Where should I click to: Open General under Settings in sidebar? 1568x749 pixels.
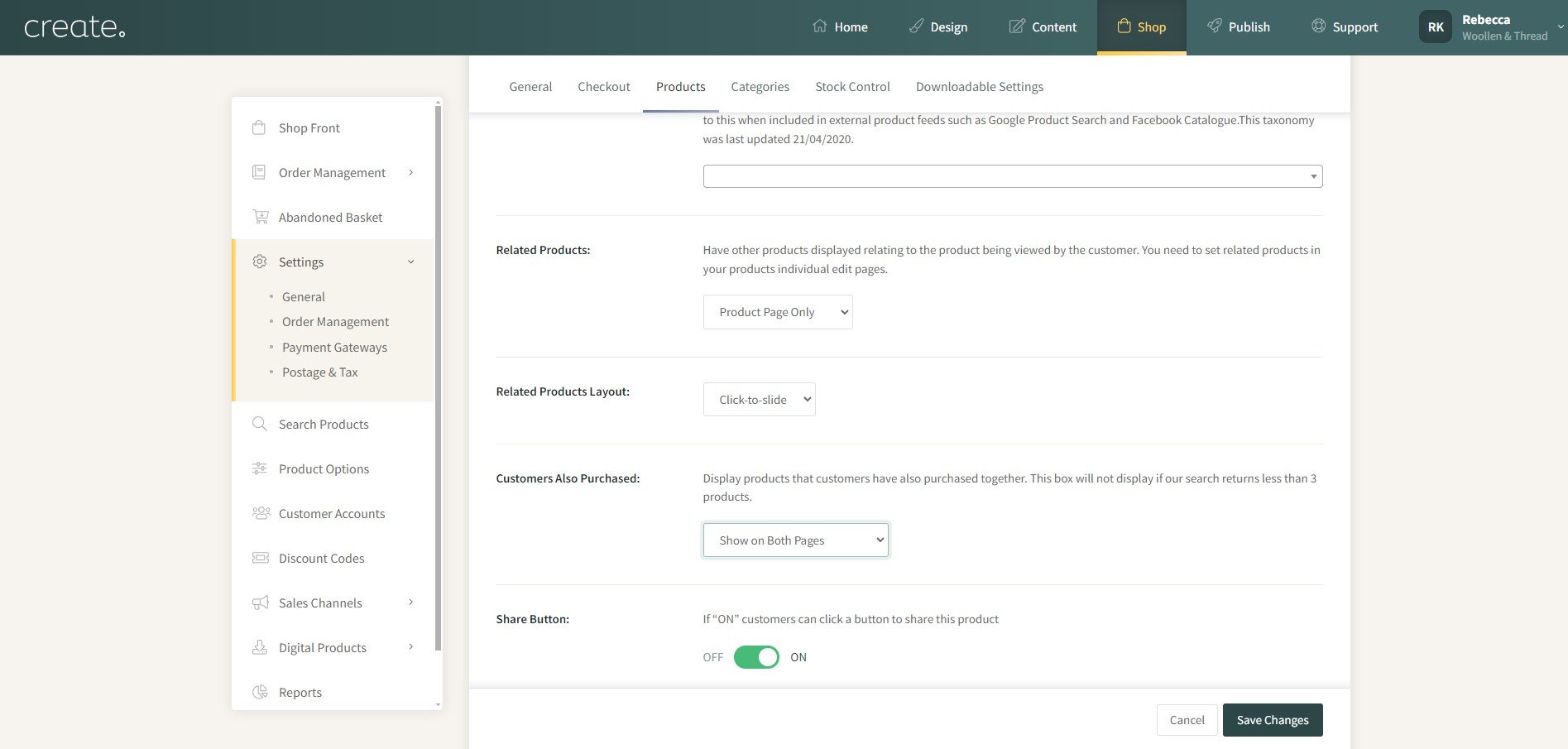point(304,296)
